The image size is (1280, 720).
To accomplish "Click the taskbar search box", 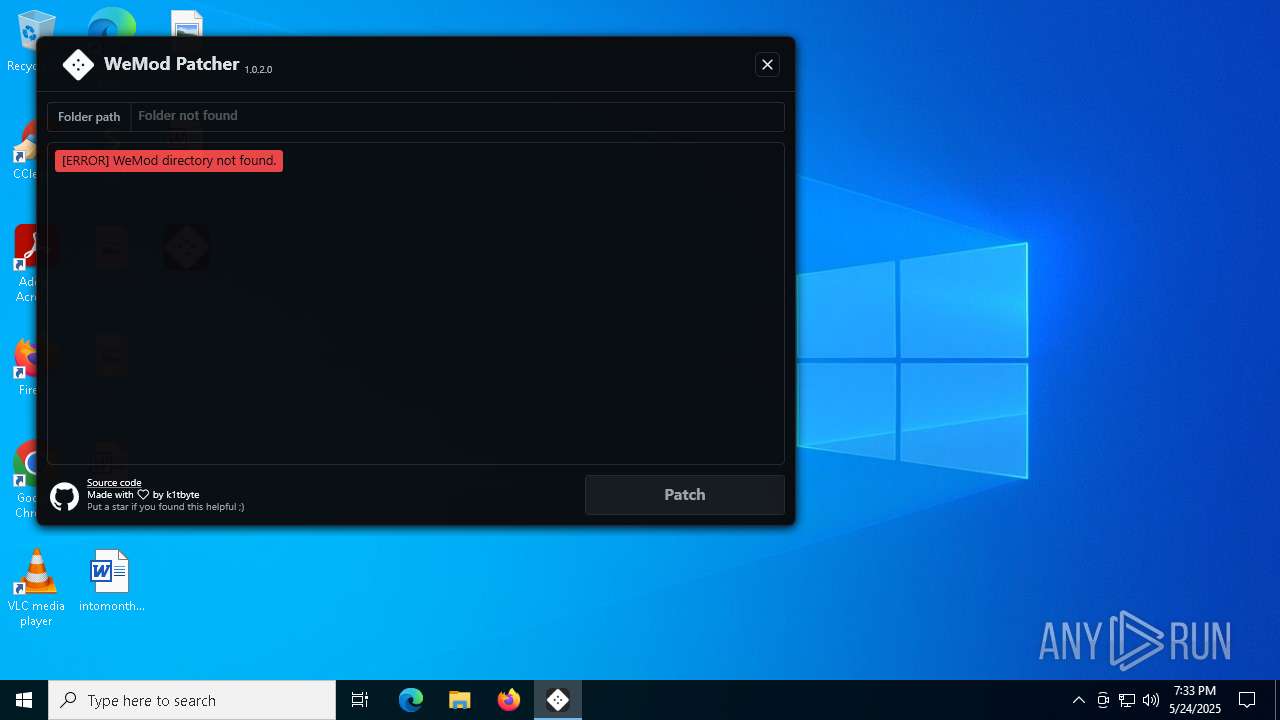I will 192,700.
